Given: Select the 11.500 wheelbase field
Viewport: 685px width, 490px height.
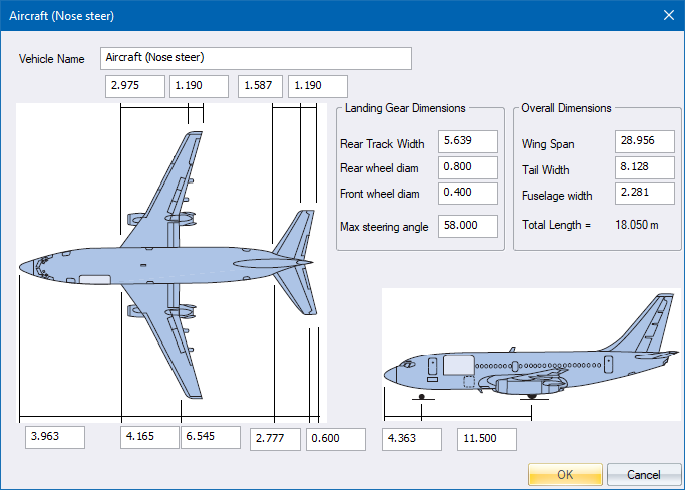Looking at the screenshot, I should [486, 439].
